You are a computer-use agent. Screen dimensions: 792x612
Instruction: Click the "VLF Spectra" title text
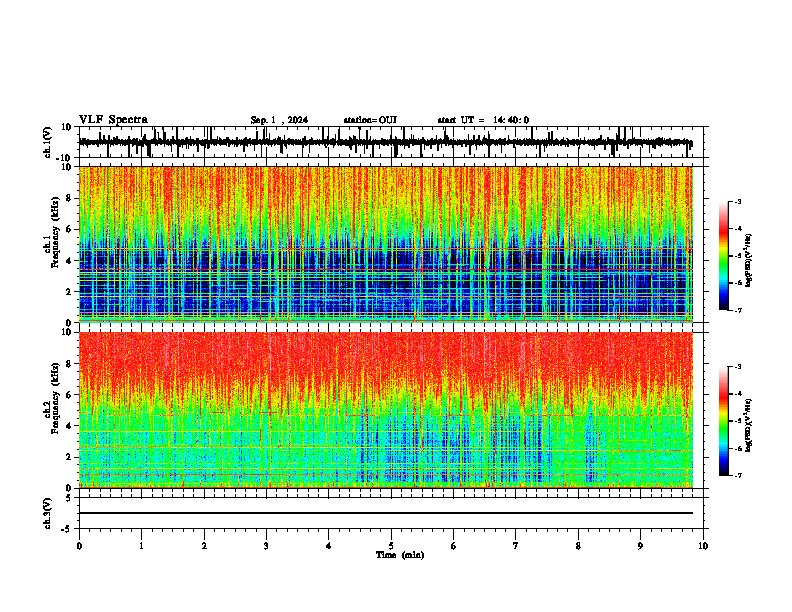[x=113, y=119]
